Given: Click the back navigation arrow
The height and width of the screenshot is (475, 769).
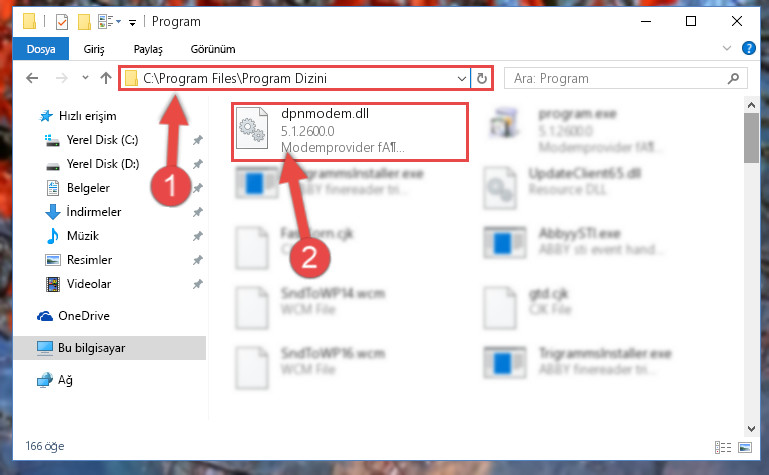Looking at the screenshot, I should click(32, 78).
